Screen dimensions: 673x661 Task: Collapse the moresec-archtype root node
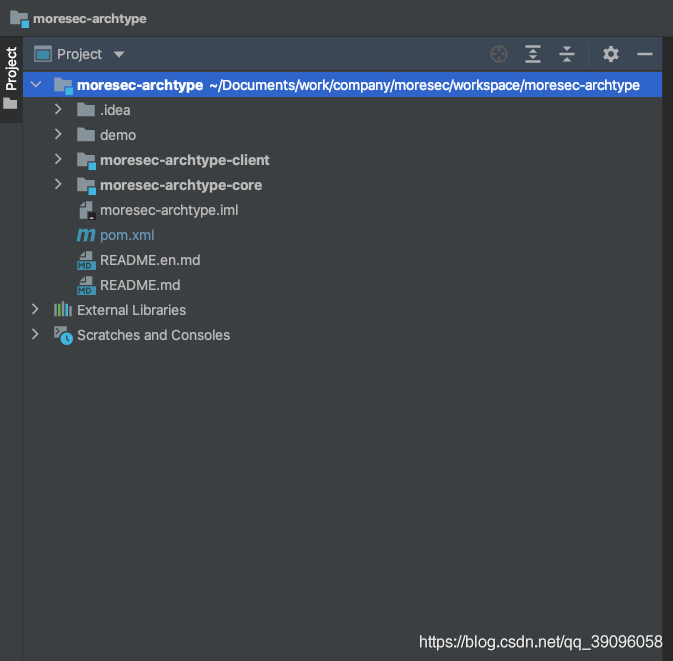36,85
